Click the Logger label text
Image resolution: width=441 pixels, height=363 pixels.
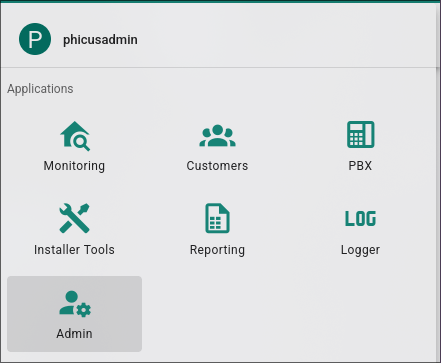[360, 250]
